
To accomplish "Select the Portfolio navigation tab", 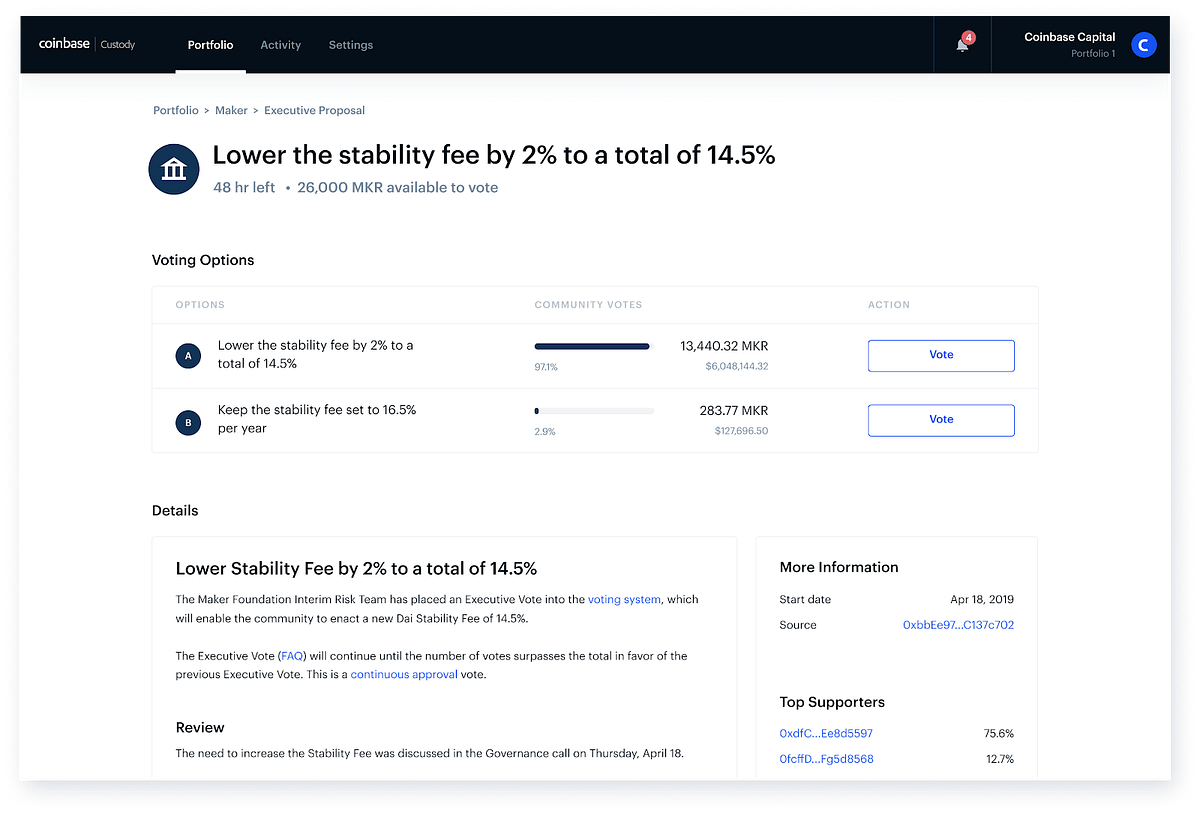I will pyautogui.click(x=210, y=45).
